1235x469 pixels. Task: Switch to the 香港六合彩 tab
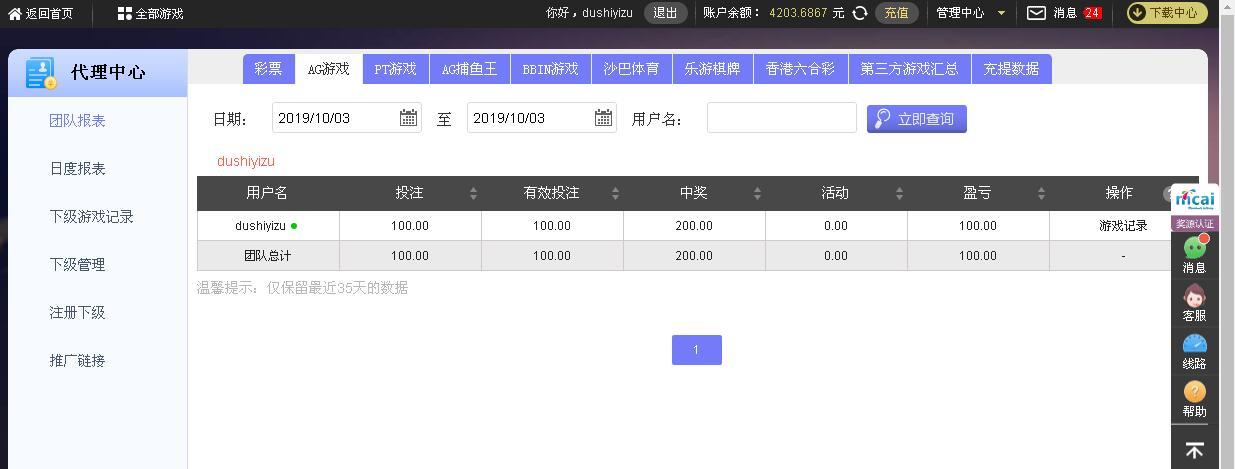pyautogui.click(x=800, y=69)
